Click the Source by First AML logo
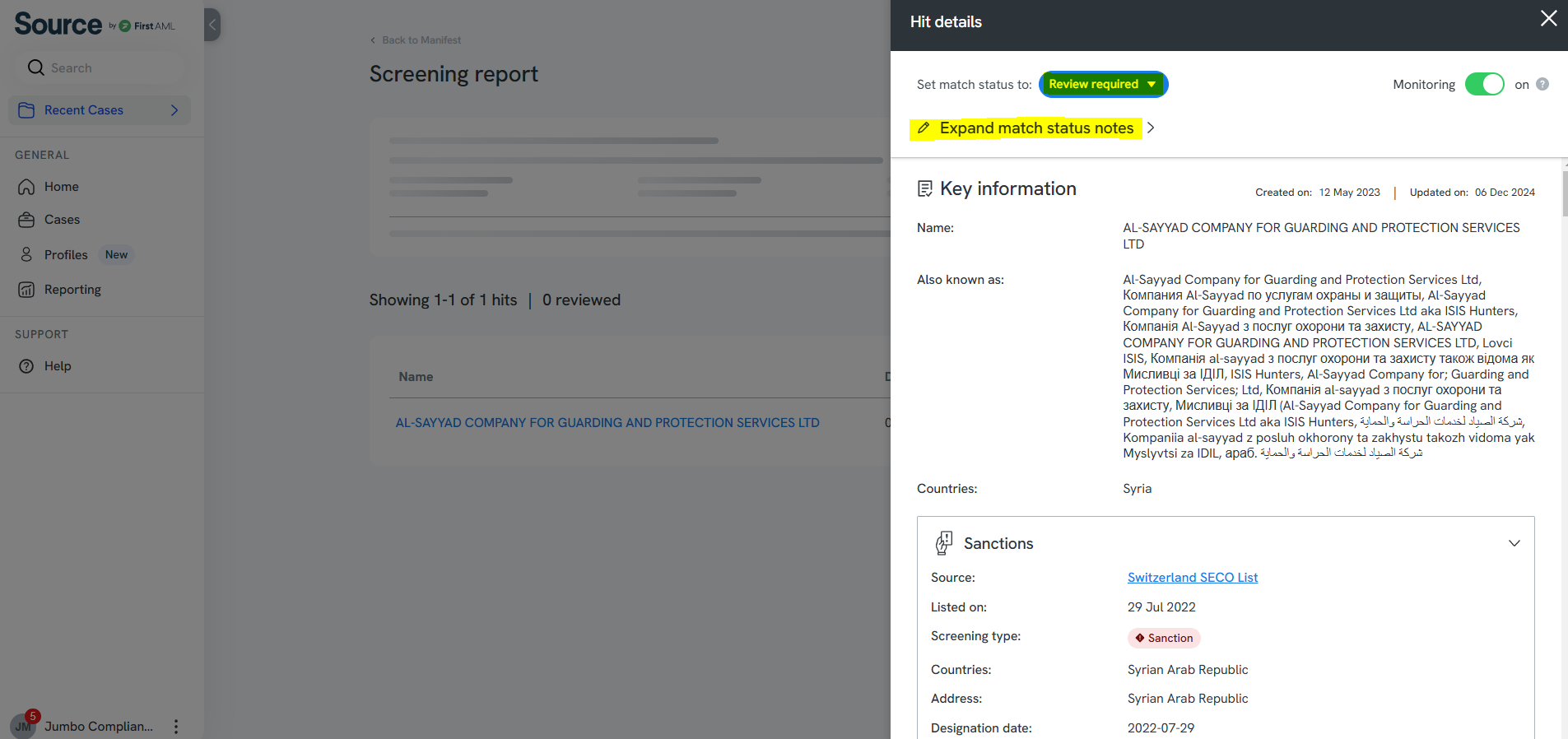The height and width of the screenshot is (739, 1568). coord(95,24)
